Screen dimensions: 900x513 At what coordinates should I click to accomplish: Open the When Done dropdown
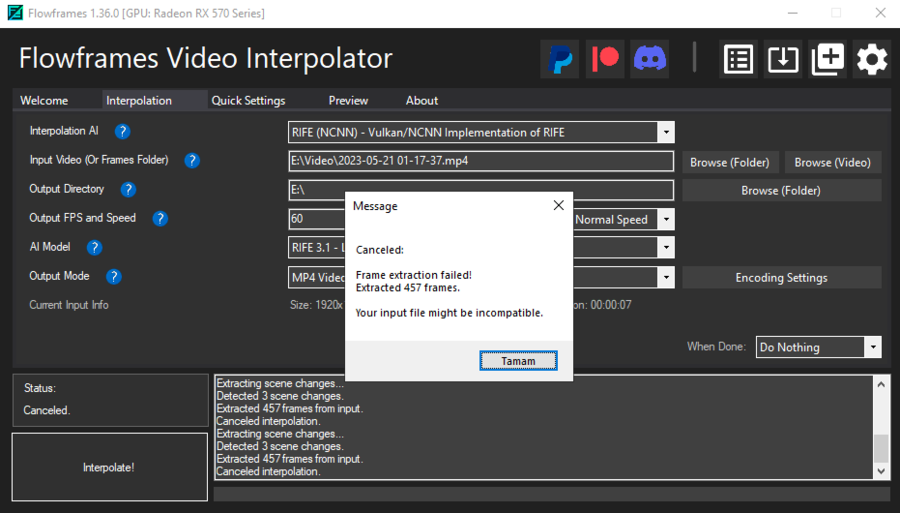click(872, 347)
